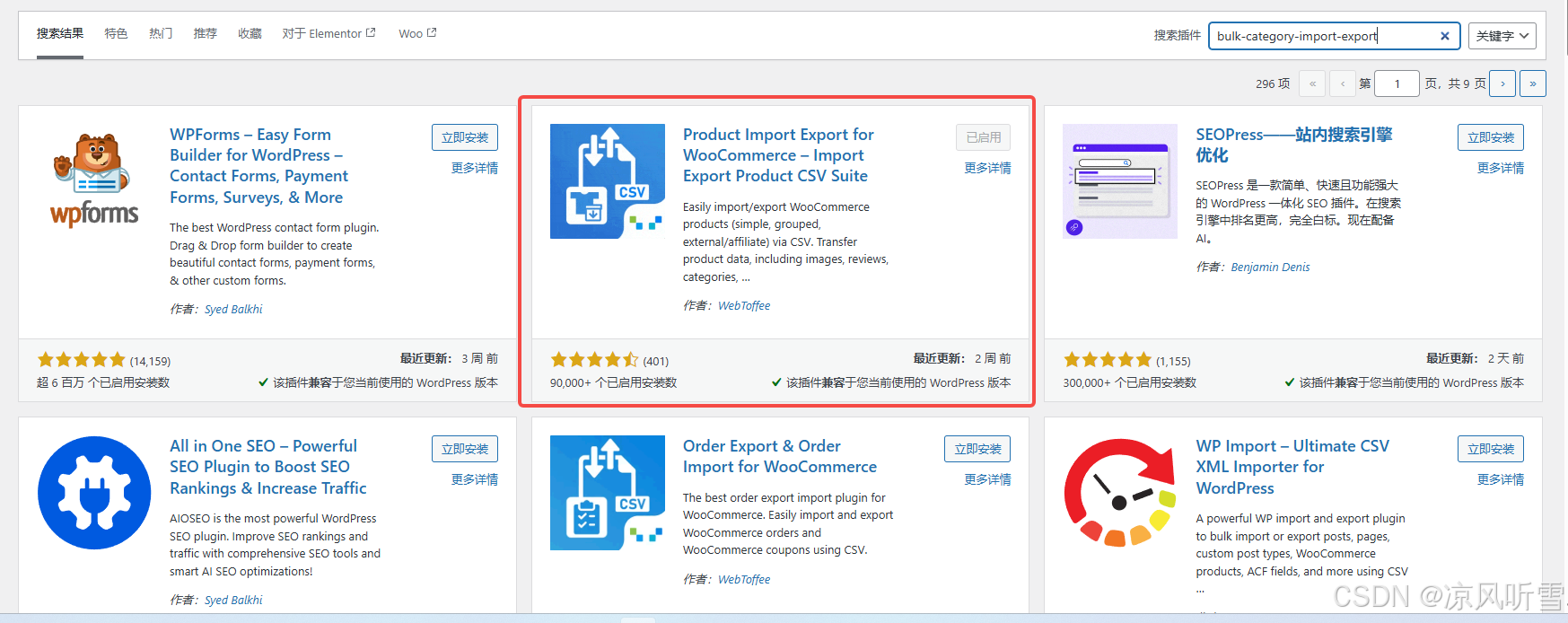The height and width of the screenshot is (623, 1568).
Task: Open the 关键字 search type dropdown
Action: click(x=1502, y=36)
